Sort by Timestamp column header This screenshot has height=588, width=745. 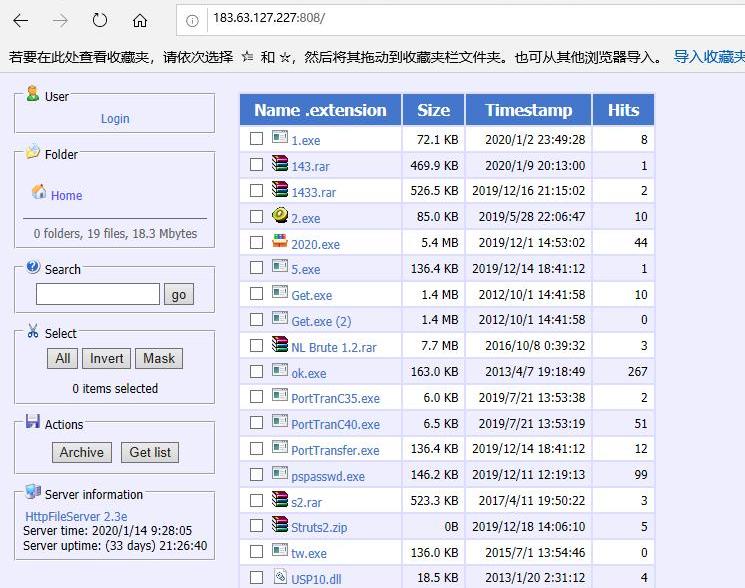528,110
